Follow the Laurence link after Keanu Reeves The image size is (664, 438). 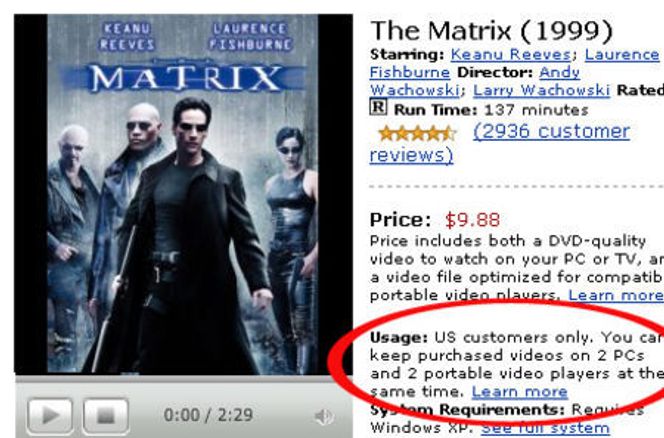point(622,55)
